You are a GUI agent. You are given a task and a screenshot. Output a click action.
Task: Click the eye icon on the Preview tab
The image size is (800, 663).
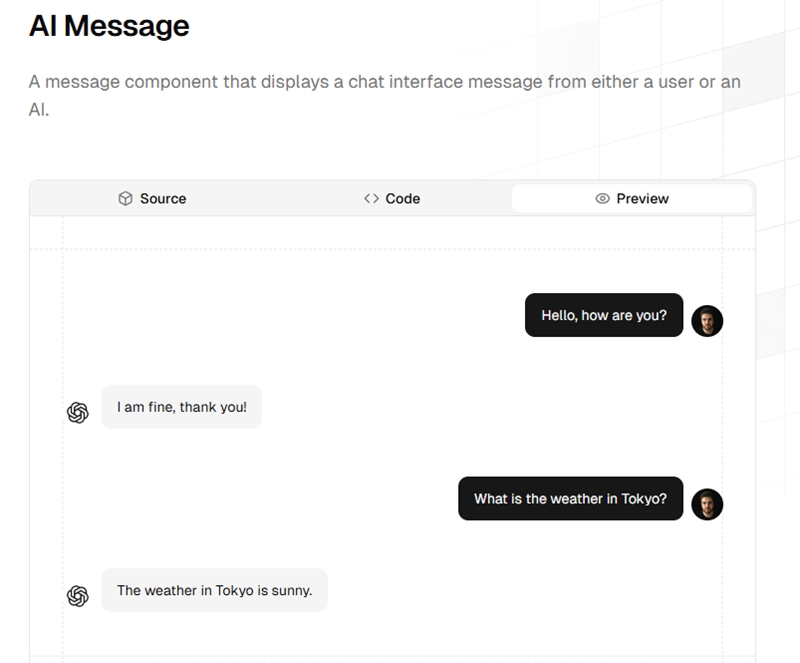[602, 199]
